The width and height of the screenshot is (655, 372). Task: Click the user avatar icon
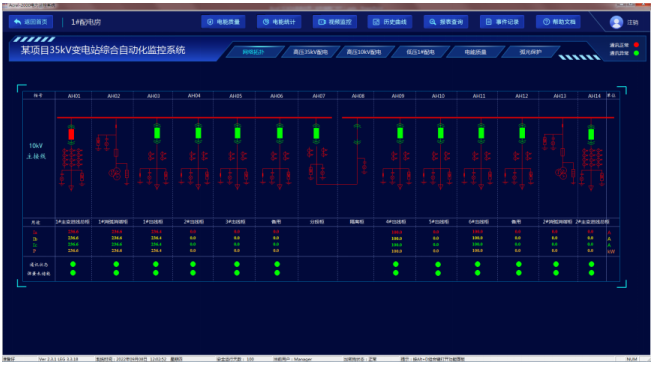(616, 22)
